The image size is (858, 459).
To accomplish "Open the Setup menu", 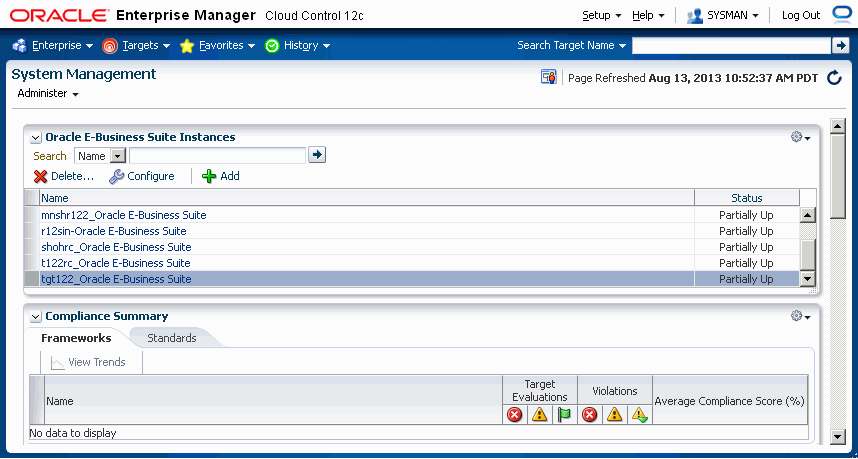I will click(x=601, y=15).
